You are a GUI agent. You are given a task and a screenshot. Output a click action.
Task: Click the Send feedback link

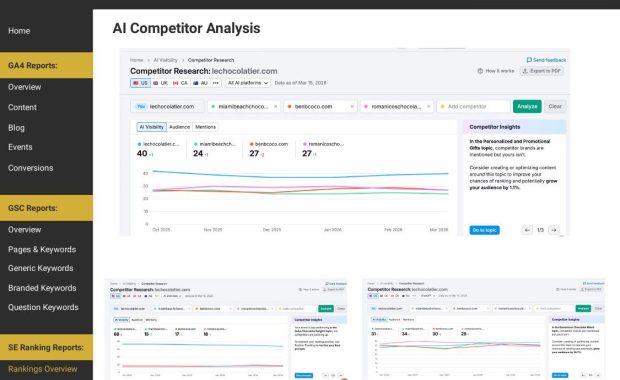(x=546, y=60)
